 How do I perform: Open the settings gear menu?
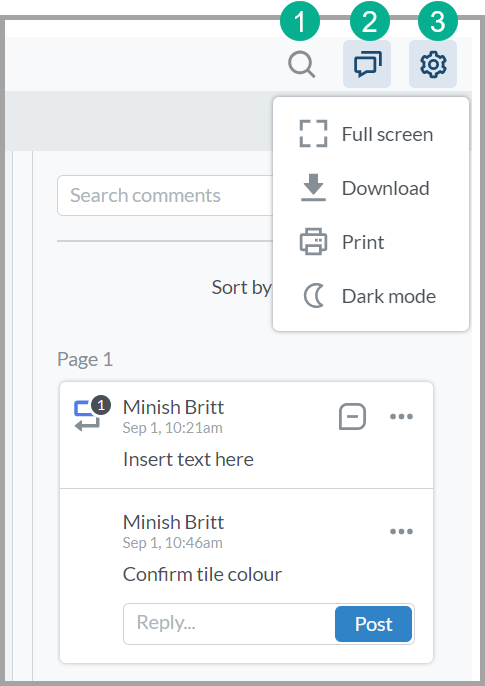(x=433, y=64)
